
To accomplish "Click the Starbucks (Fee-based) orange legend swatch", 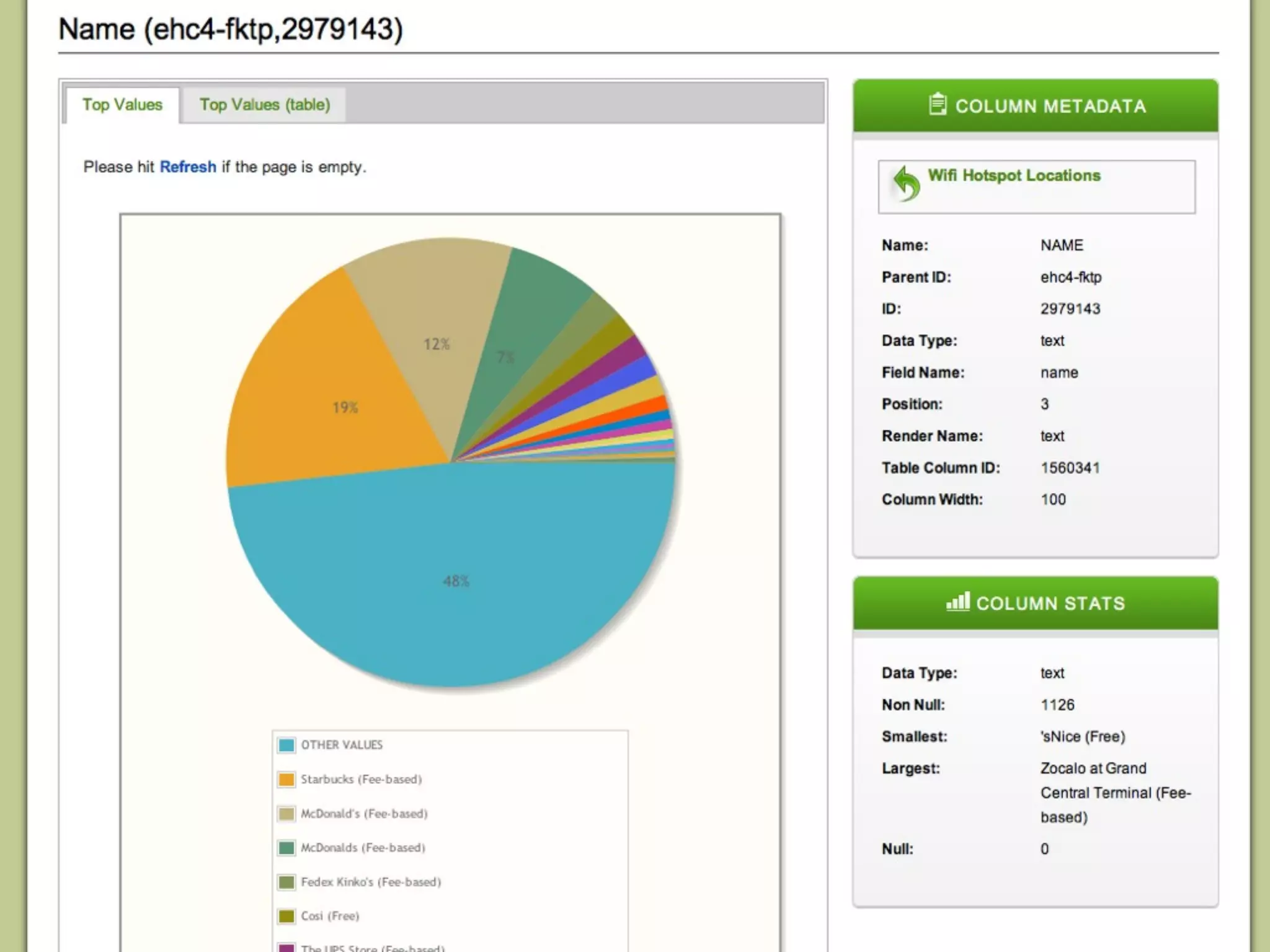I will pos(286,779).
